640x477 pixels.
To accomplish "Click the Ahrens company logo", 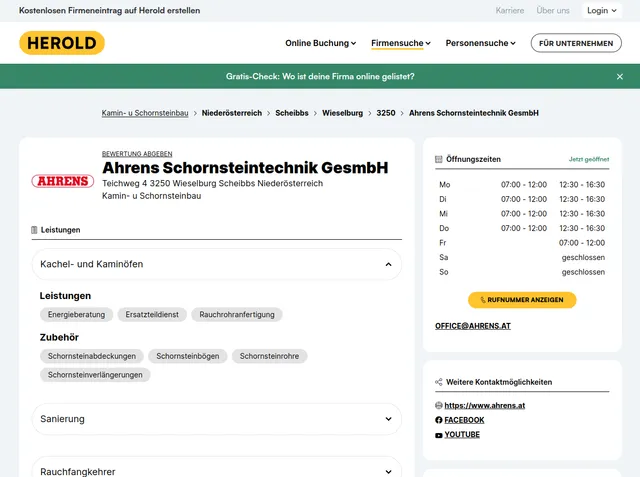I will (63, 181).
